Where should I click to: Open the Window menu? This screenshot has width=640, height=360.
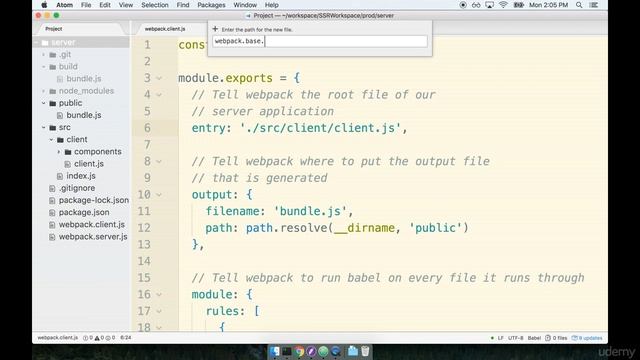245,5
